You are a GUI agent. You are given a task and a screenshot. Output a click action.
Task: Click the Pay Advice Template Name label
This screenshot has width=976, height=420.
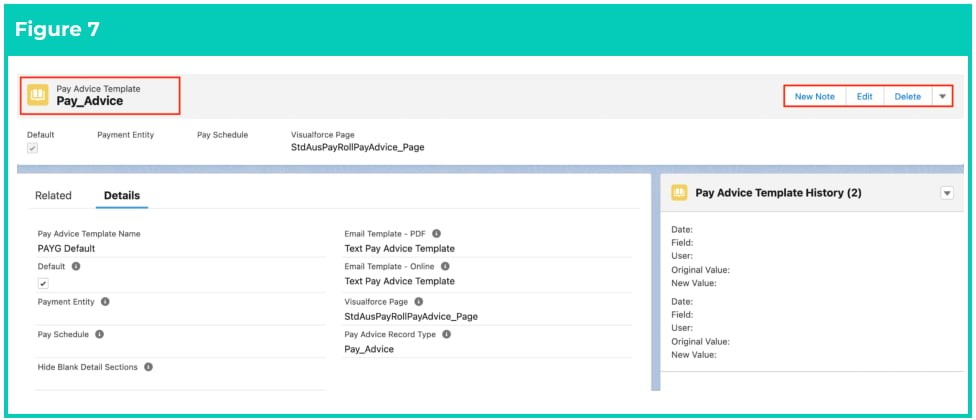coord(89,234)
